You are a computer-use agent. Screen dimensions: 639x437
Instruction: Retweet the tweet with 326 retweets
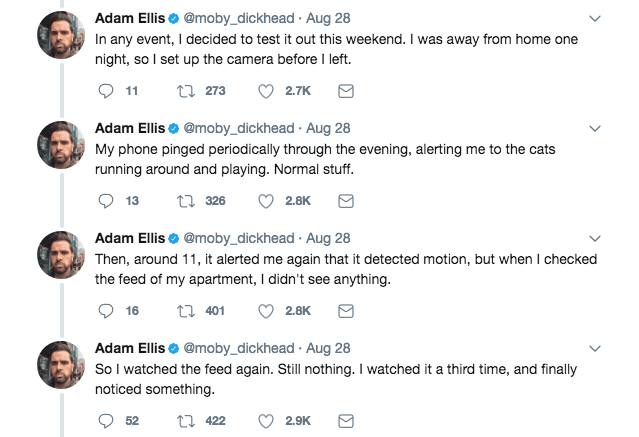(185, 201)
